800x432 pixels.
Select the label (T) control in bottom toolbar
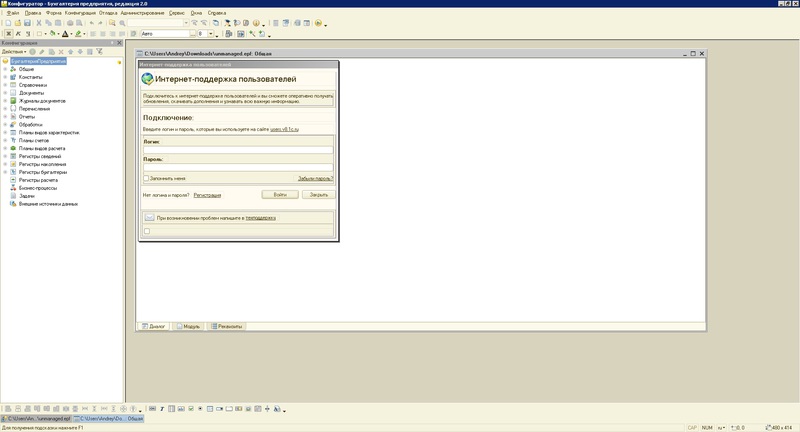tap(162, 409)
